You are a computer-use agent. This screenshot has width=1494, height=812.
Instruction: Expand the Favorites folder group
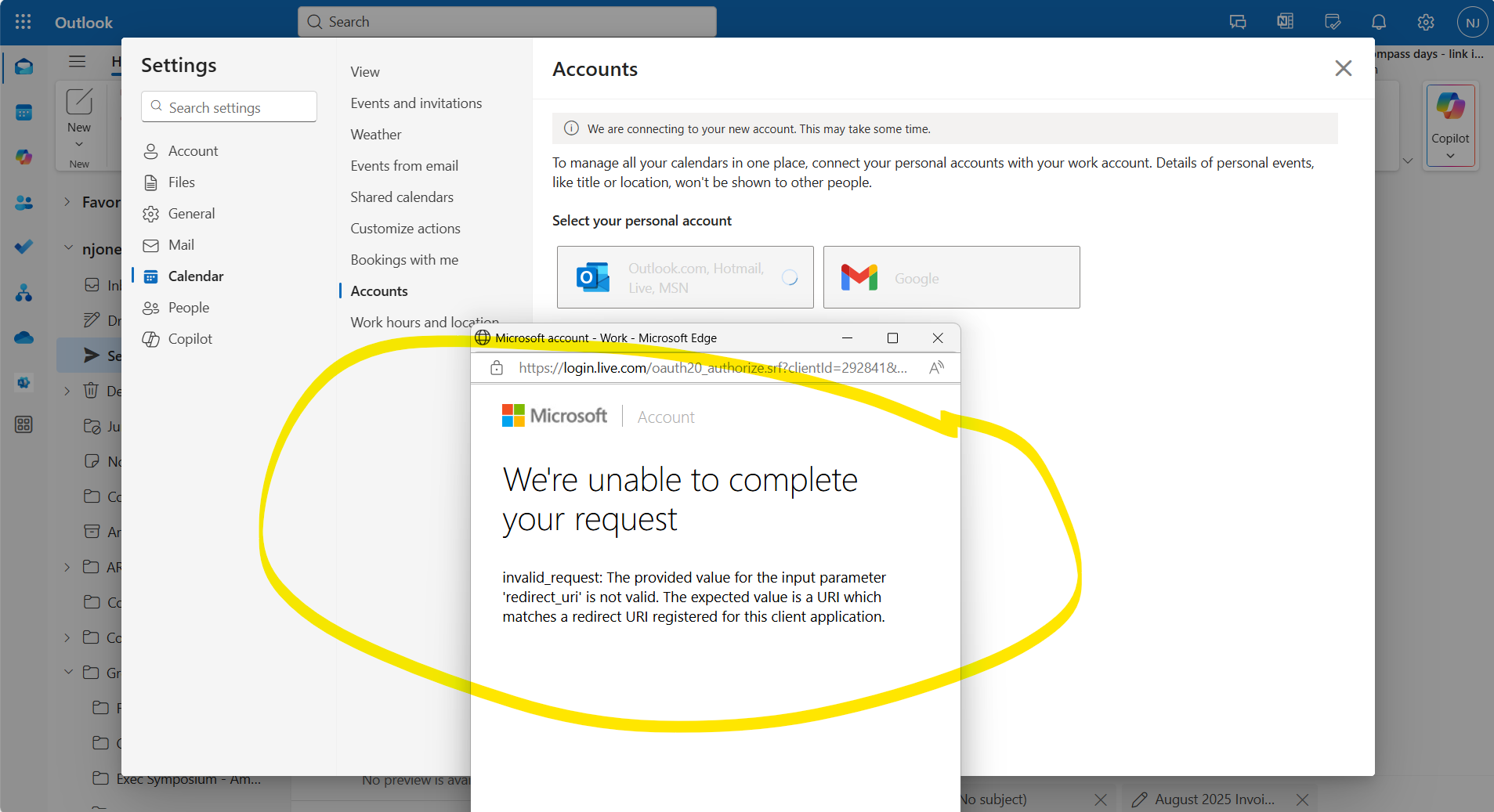pos(67,202)
